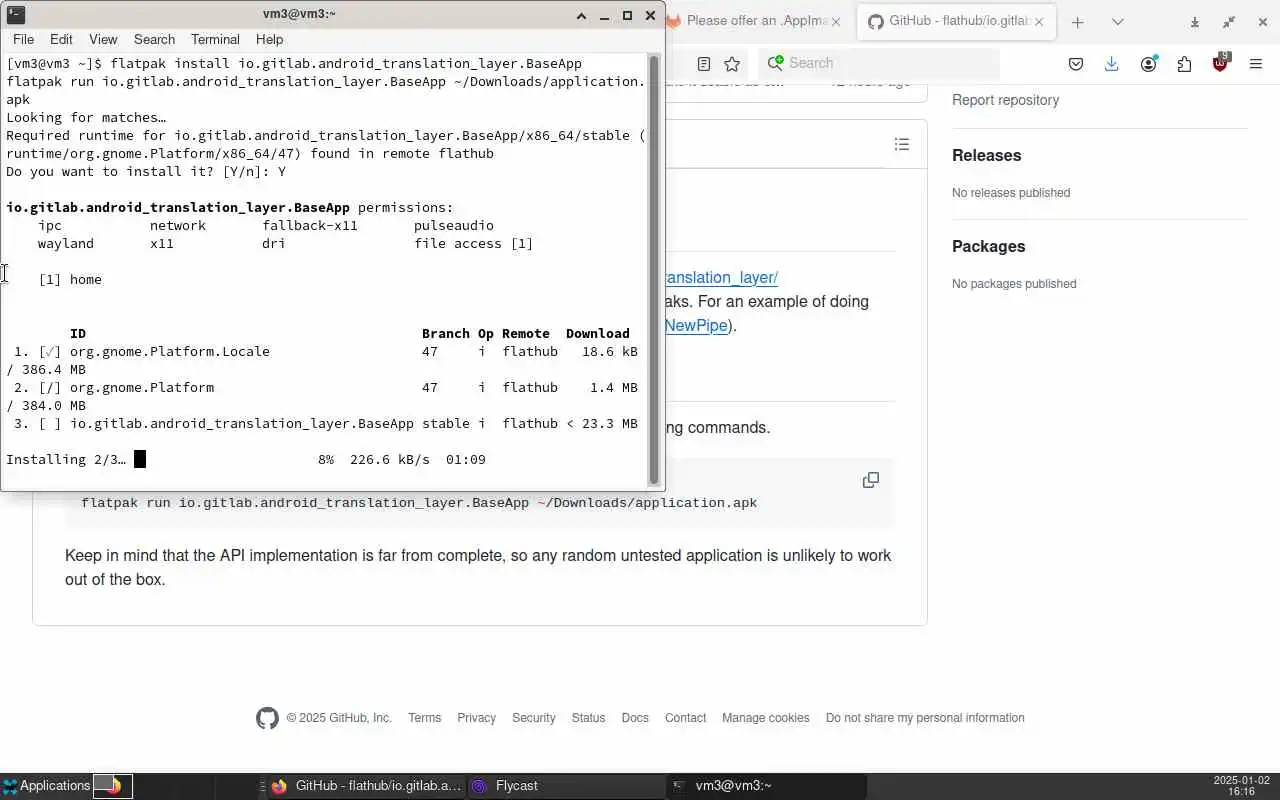Open the Firefox extensions puzzle icon

pos(1184,64)
